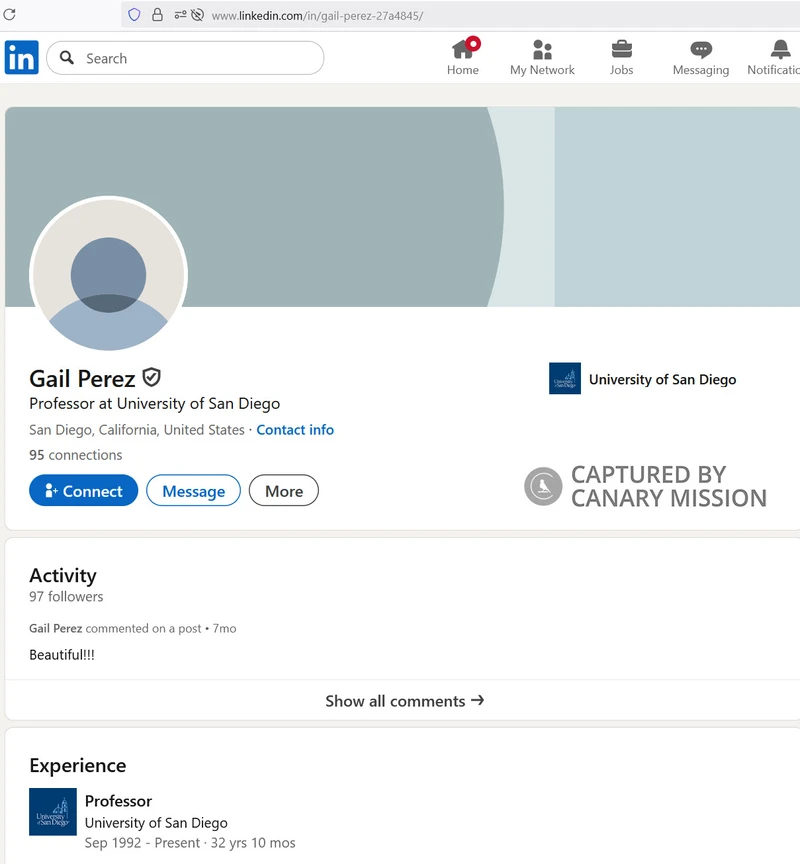
Task: Open the Home tab in LinkedIn navigation
Action: pyautogui.click(x=463, y=57)
